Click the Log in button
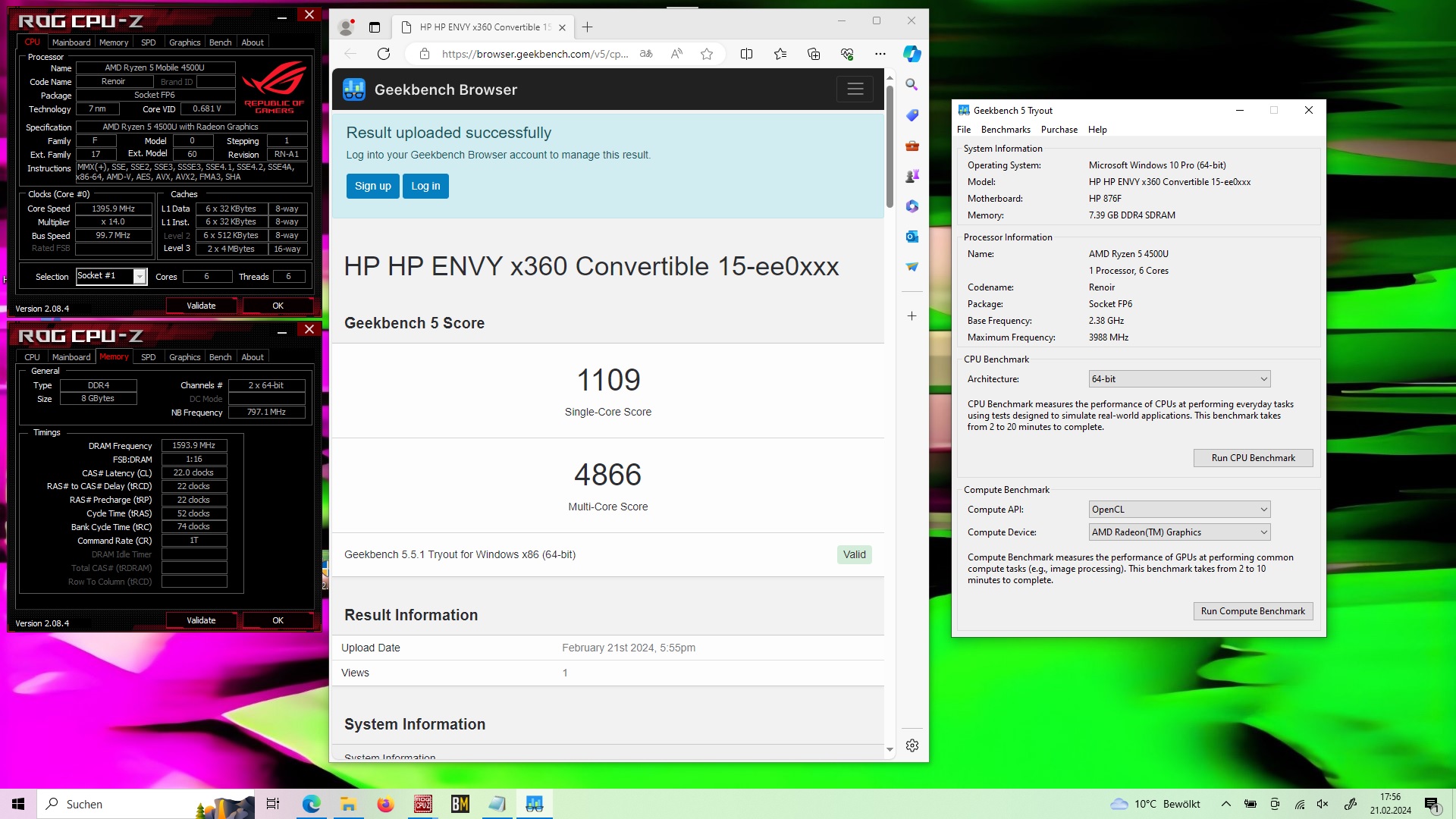This screenshot has width=1456, height=819. coord(425,186)
